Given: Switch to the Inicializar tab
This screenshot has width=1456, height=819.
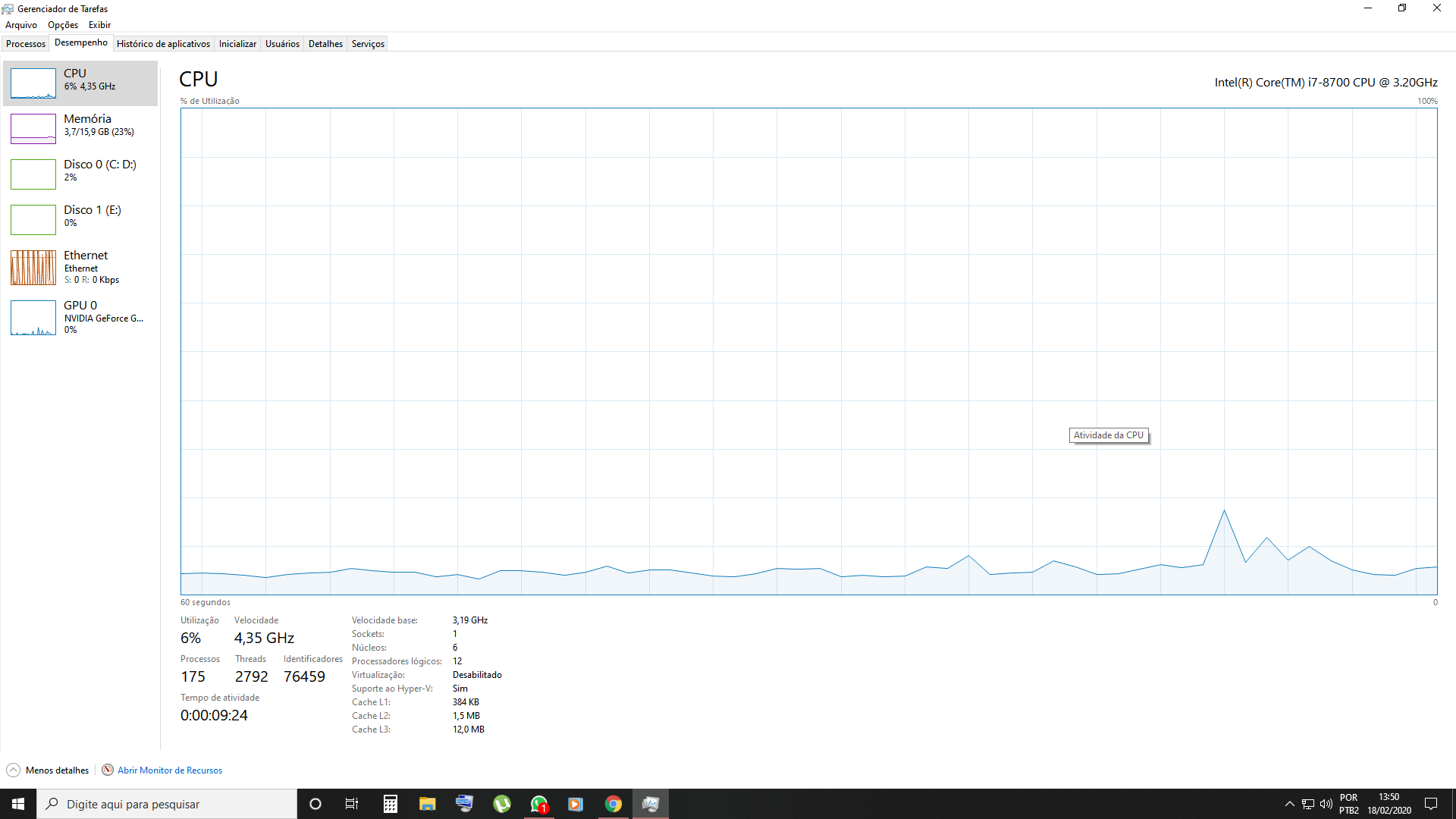Looking at the screenshot, I should point(237,44).
